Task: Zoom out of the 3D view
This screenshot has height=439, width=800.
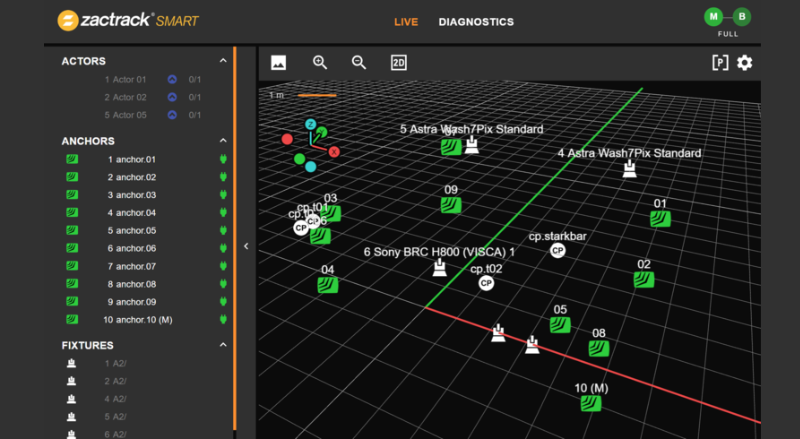Action: click(x=359, y=63)
